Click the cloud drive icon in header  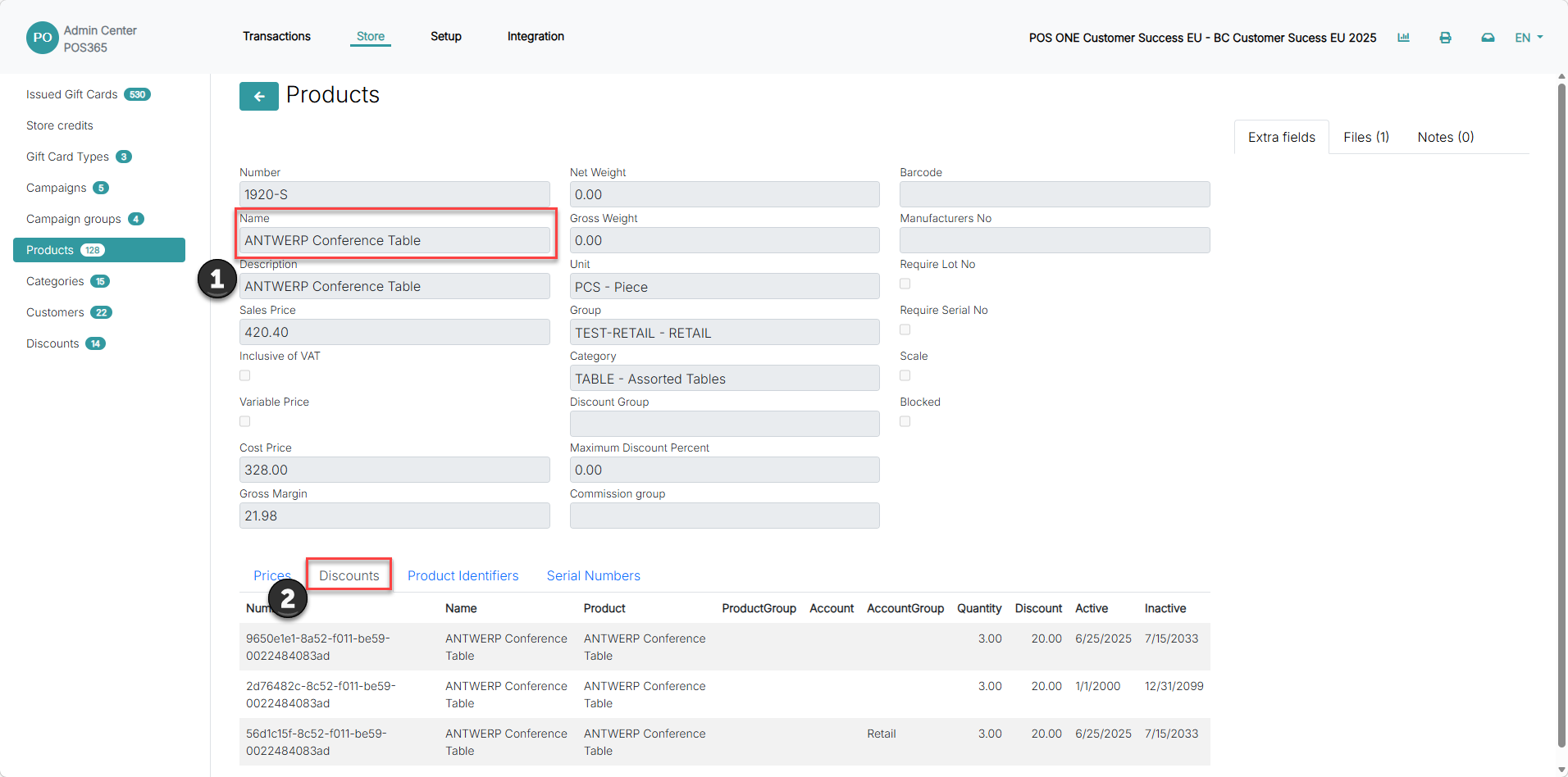click(x=1488, y=38)
